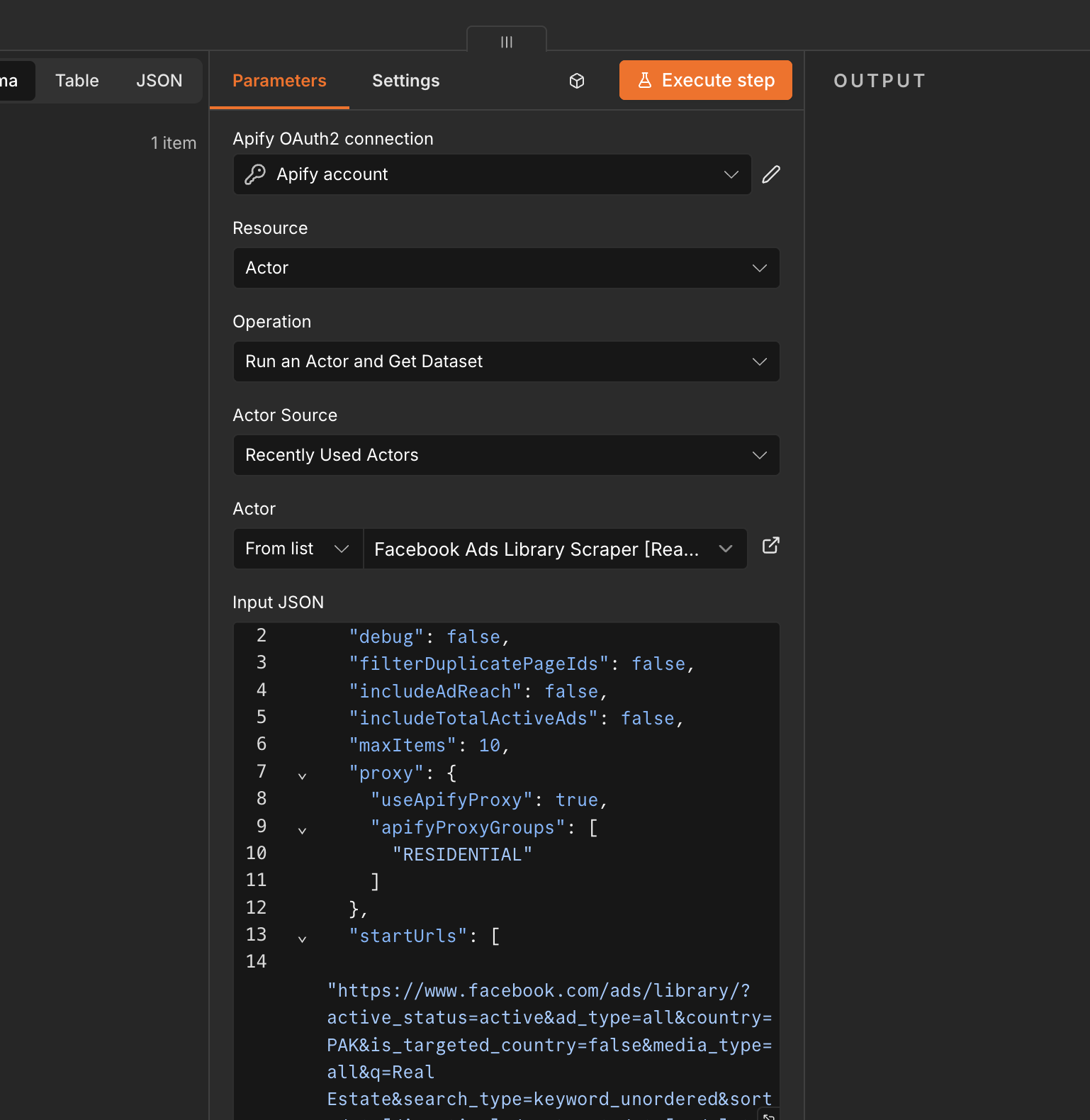
Task: Click the Apify OAuth2 connection label
Action: (x=333, y=139)
